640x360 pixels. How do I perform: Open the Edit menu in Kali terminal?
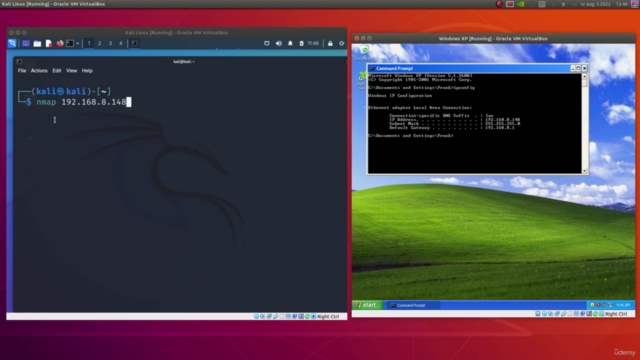pos(57,71)
